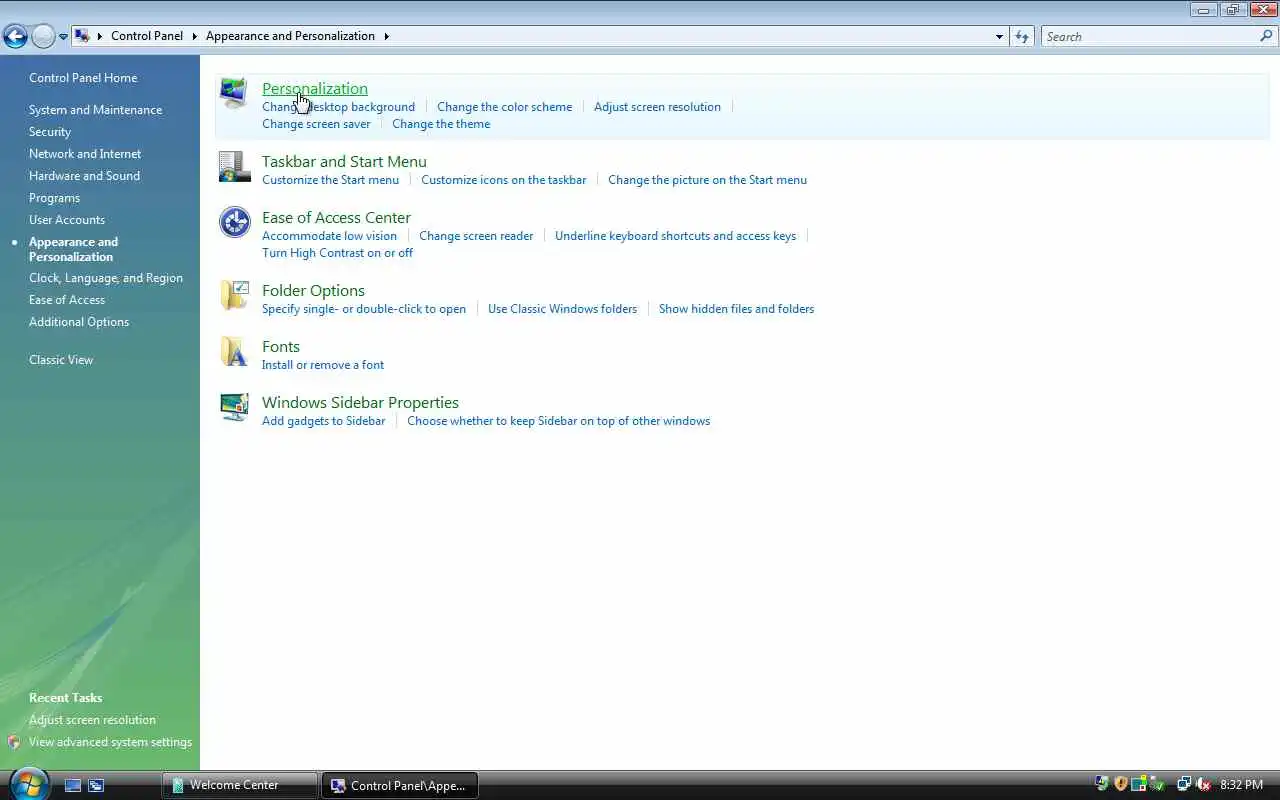The width and height of the screenshot is (1280, 800).
Task: Open the Windows Start orb
Action: click(x=28, y=783)
